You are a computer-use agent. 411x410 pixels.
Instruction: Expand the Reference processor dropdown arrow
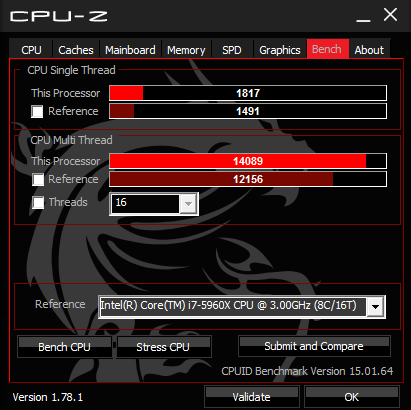375,306
